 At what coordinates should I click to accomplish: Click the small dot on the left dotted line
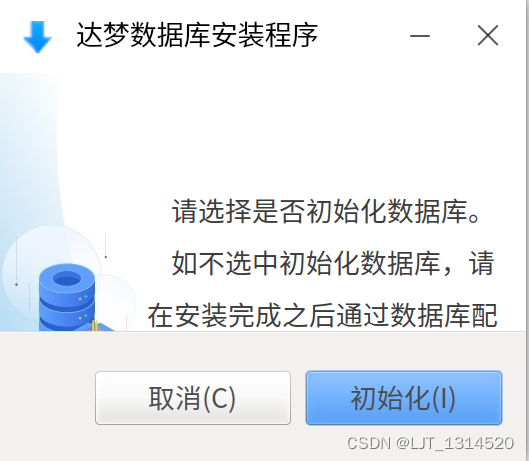coord(17,284)
